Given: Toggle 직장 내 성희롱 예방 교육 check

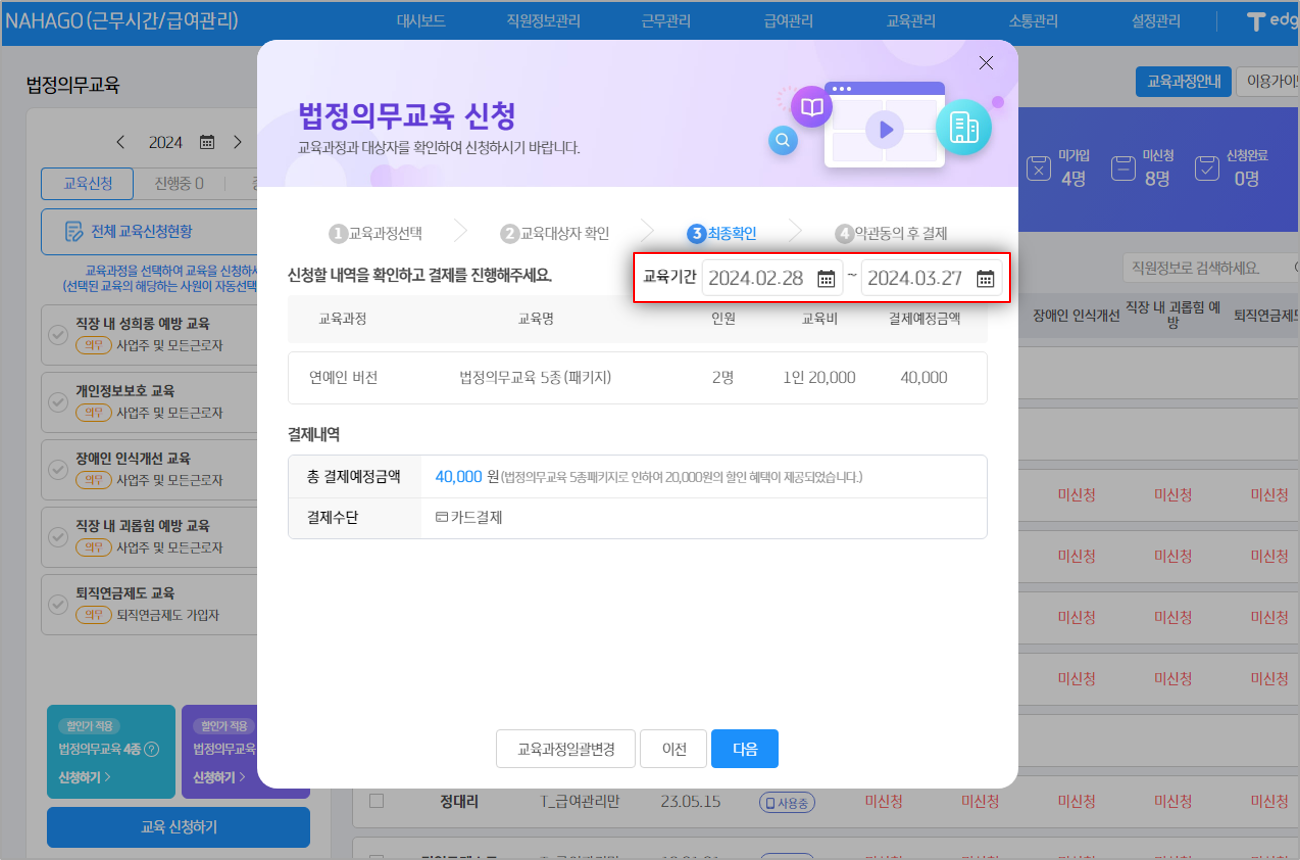Looking at the screenshot, I should point(58,335).
